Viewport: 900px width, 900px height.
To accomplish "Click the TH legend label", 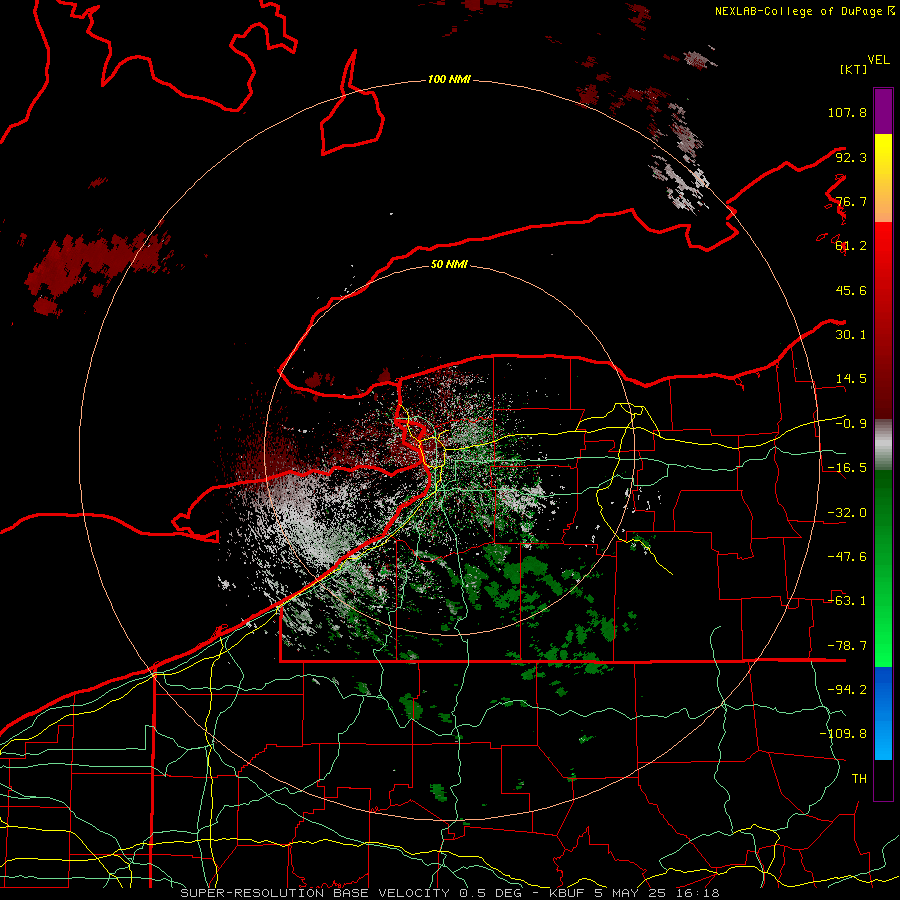I will (859, 779).
